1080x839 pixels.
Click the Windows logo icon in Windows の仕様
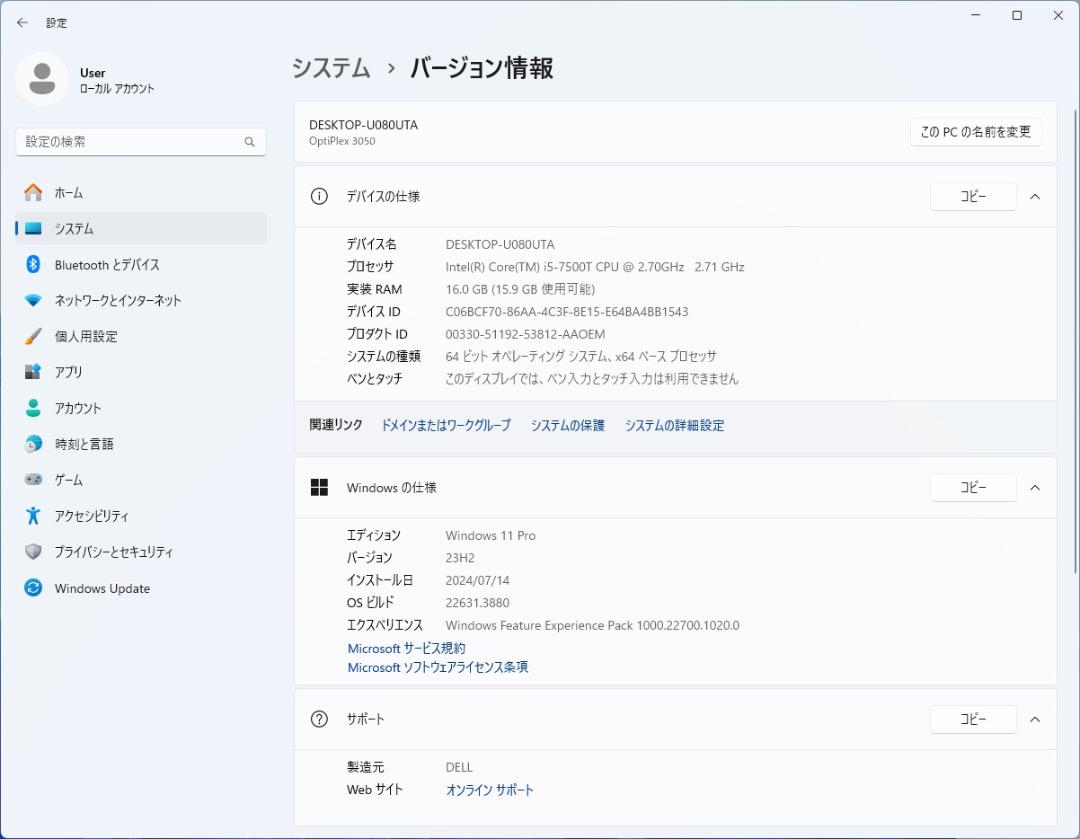point(319,488)
